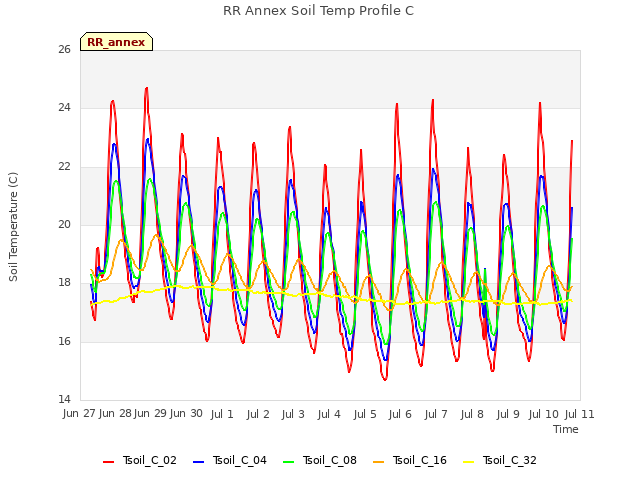Click the Jul 2 x-axis tick label

[x=258, y=414]
